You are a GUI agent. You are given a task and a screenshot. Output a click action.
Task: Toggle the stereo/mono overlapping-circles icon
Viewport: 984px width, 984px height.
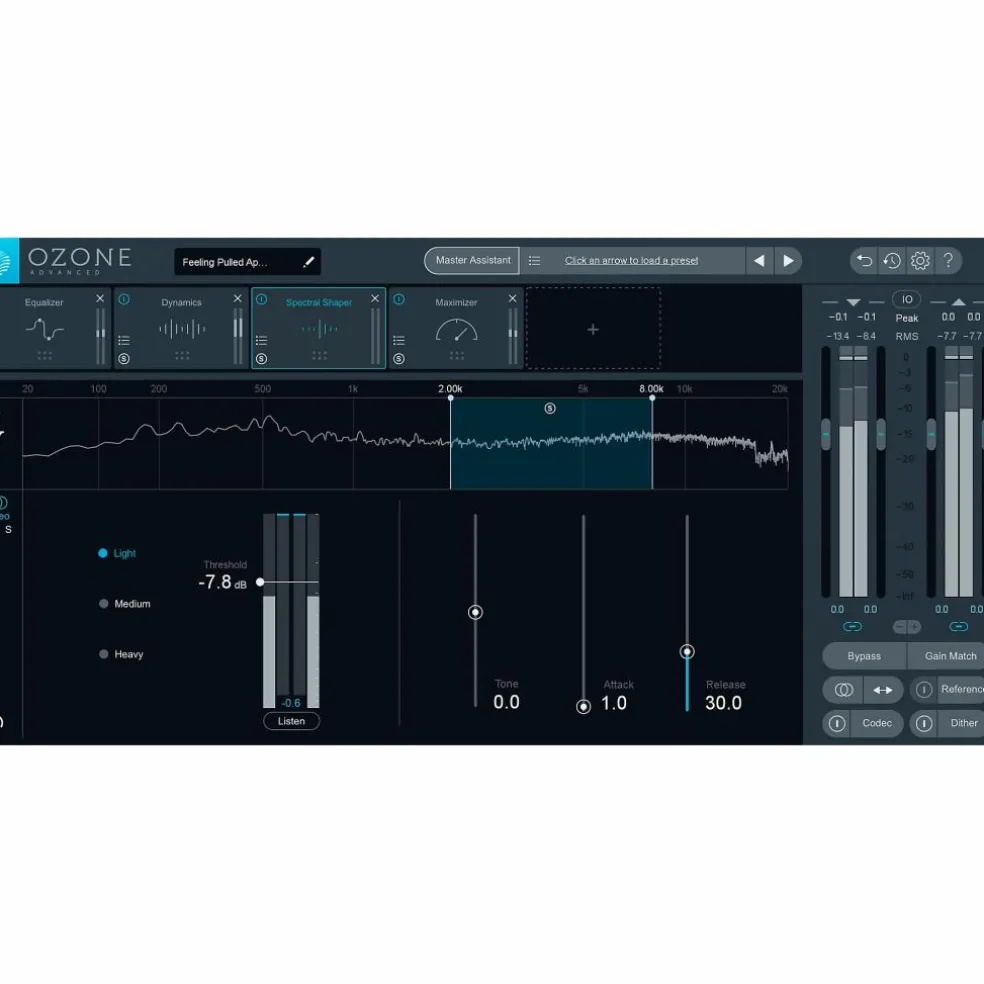point(843,690)
